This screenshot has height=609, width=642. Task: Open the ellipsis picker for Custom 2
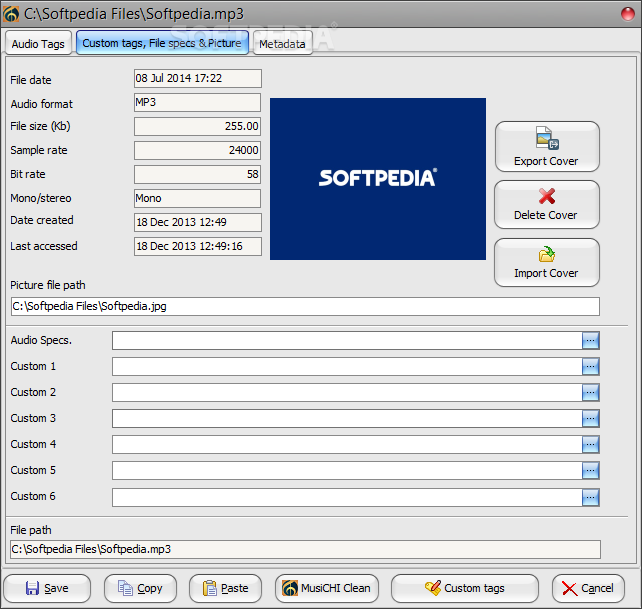point(591,392)
